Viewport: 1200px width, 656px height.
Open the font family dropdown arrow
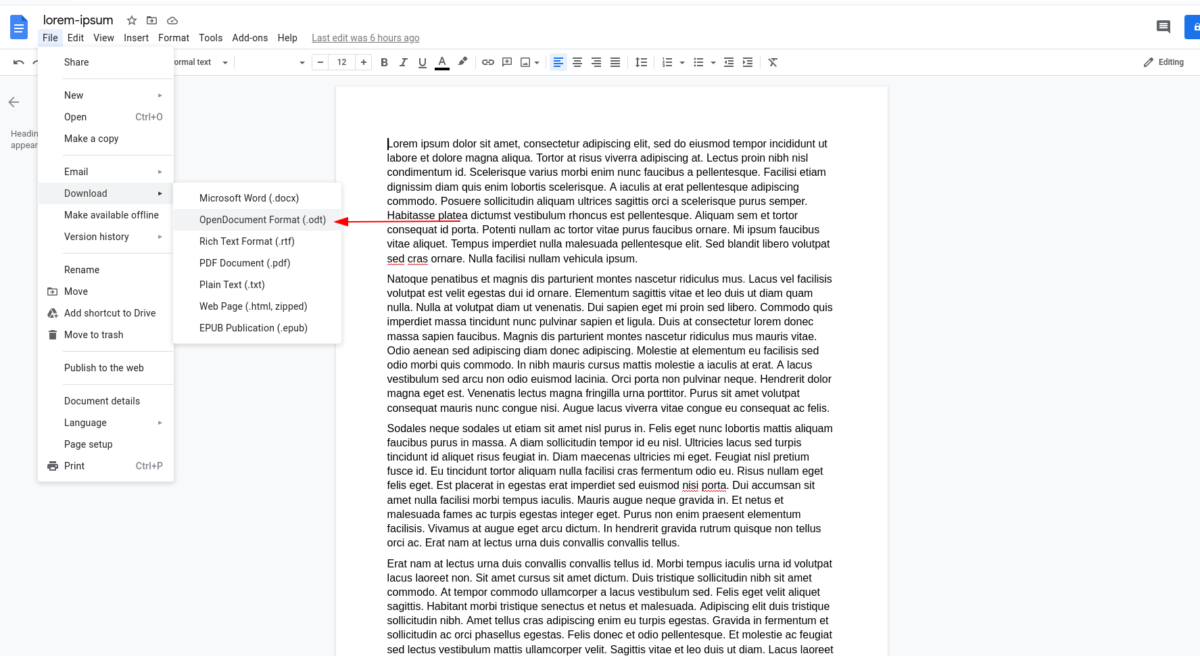pyautogui.click(x=302, y=62)
